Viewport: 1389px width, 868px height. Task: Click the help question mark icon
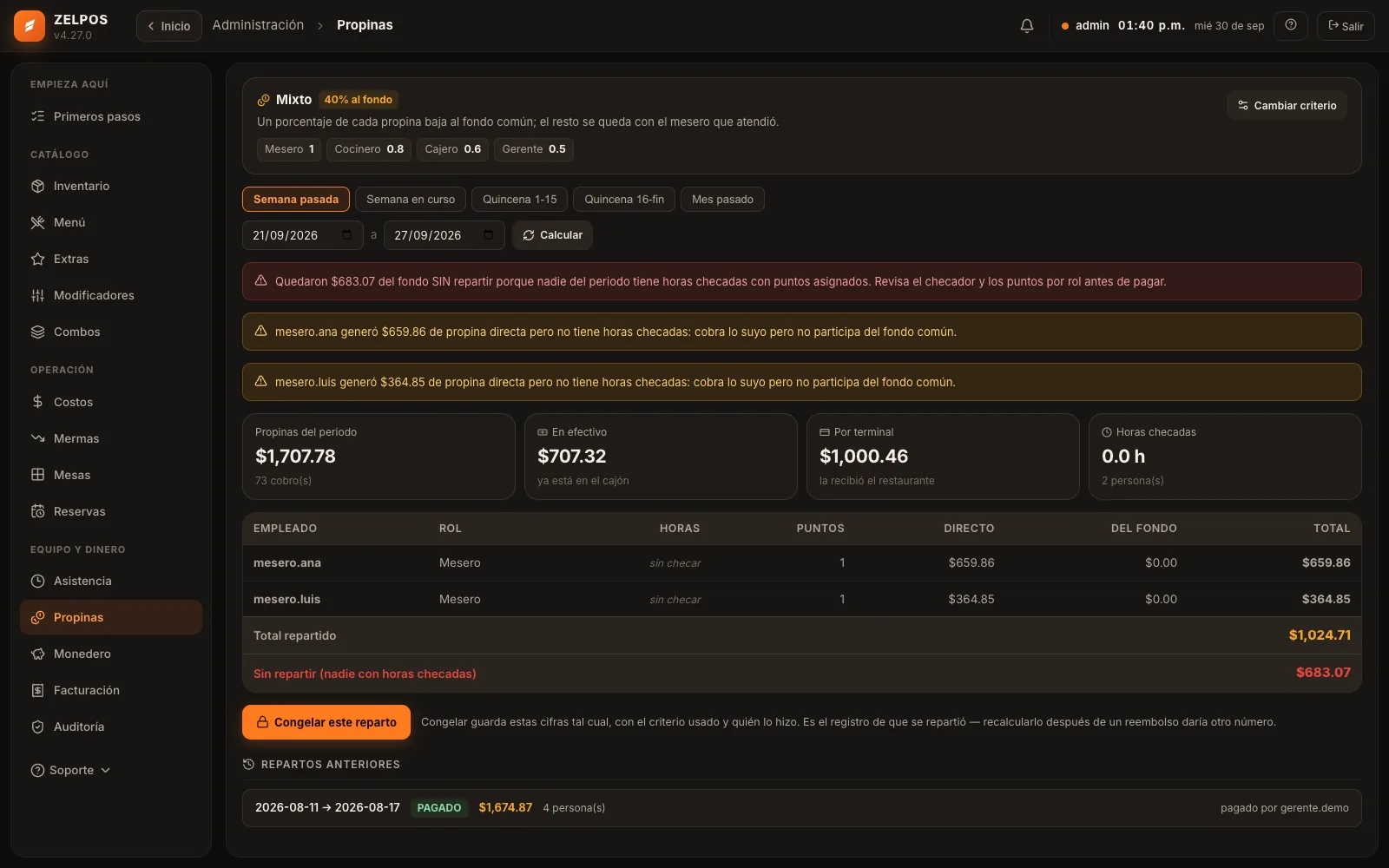pyautogui.click(x=1291, y=25)
